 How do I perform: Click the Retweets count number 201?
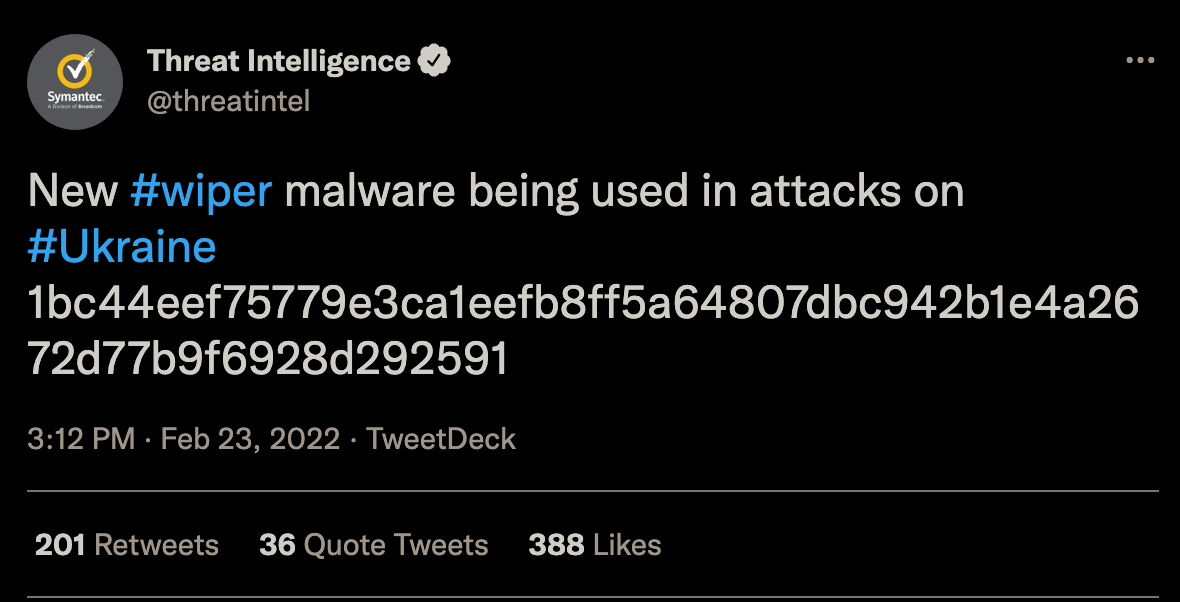point(60,545)
